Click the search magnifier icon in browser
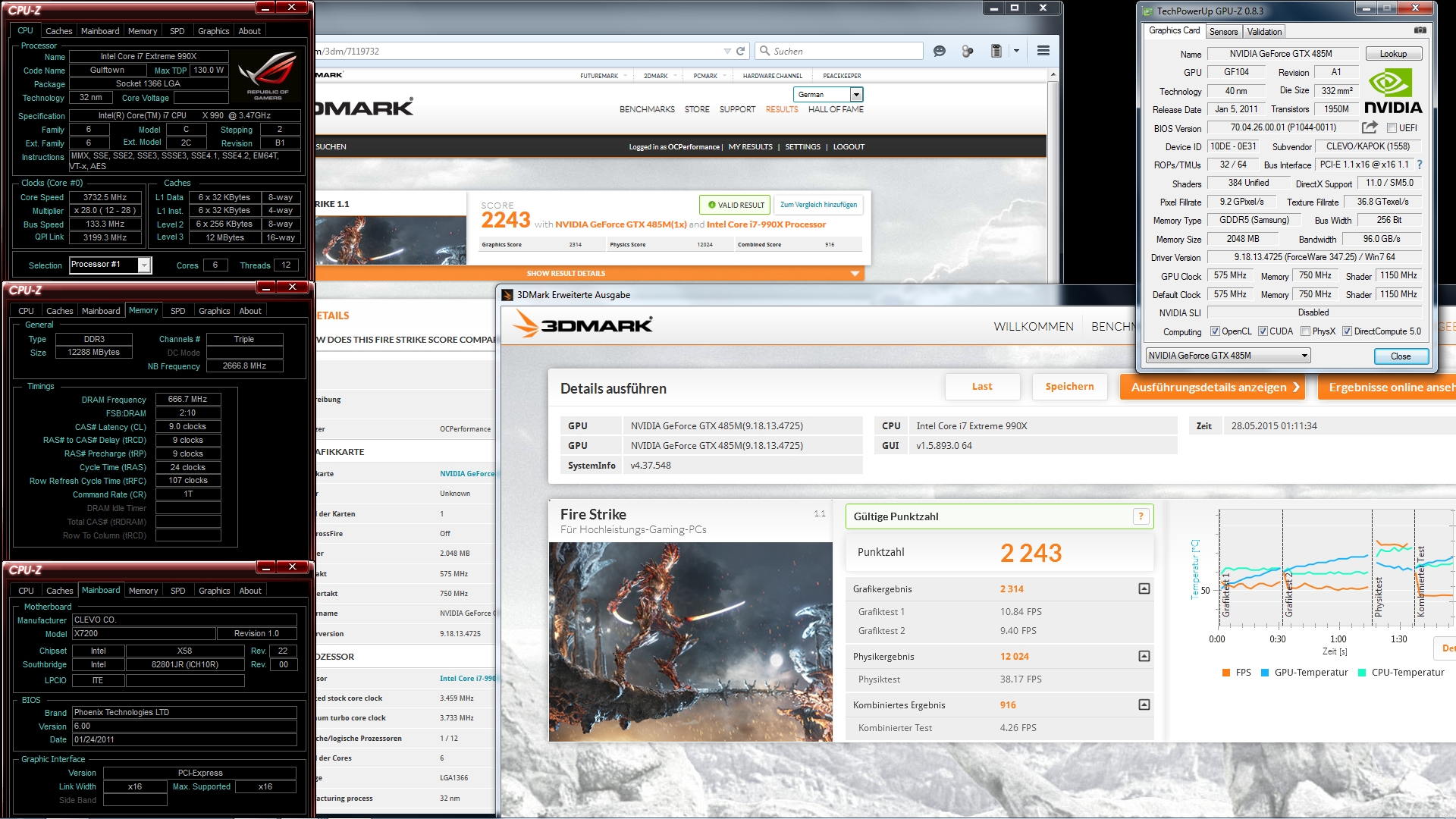1456x819 pixels. click(764, 51)
